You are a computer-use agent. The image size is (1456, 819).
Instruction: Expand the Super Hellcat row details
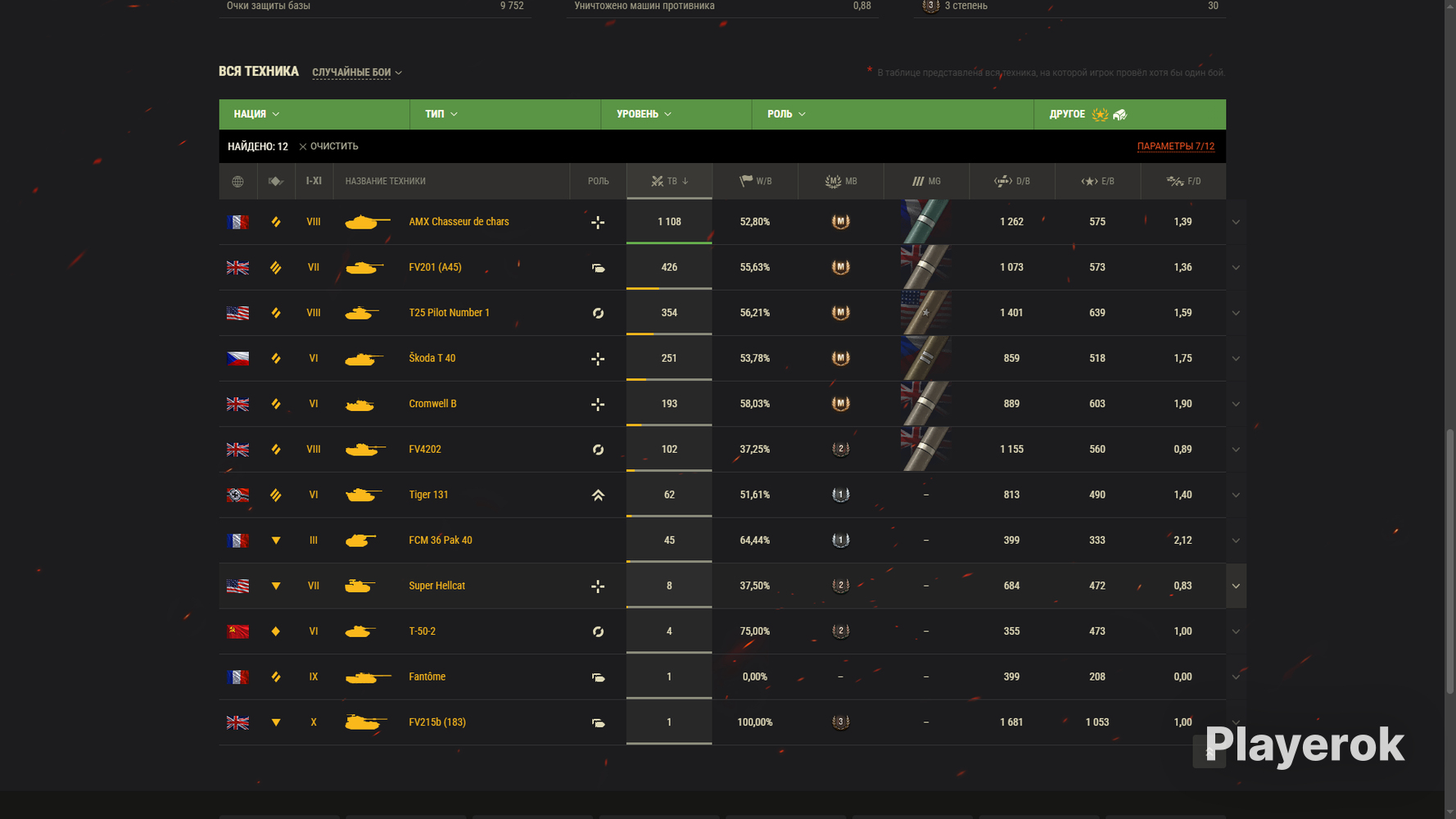pyautogui.click(x=1236, y=586)
